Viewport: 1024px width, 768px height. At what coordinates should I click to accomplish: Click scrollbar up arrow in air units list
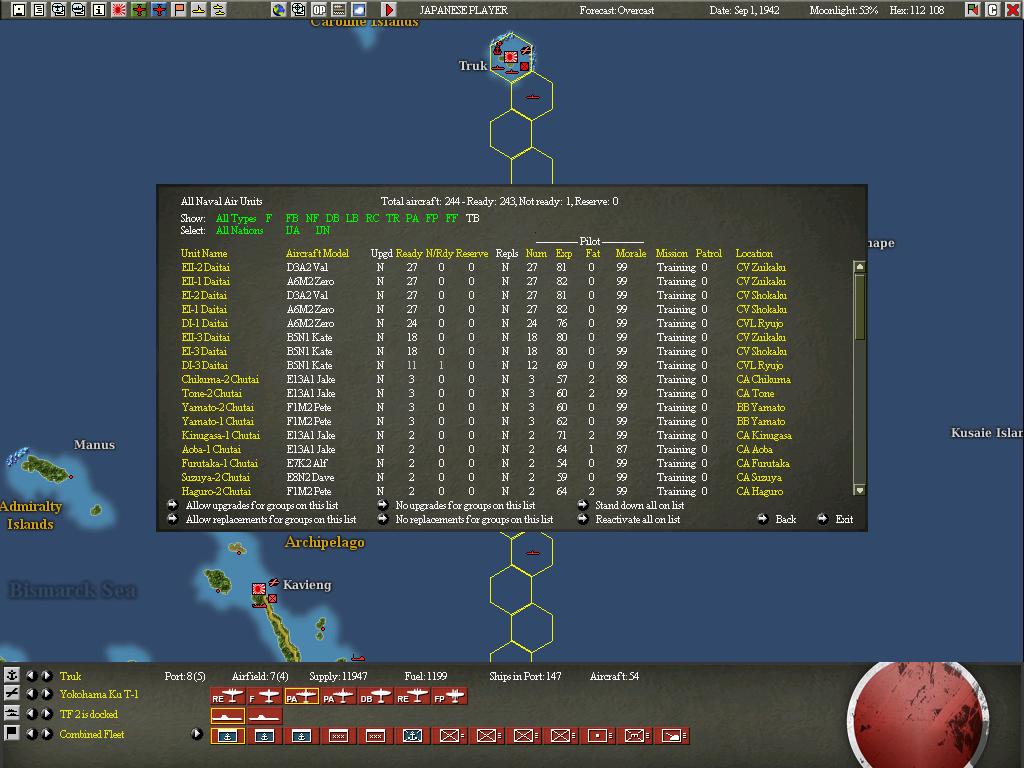859,266
